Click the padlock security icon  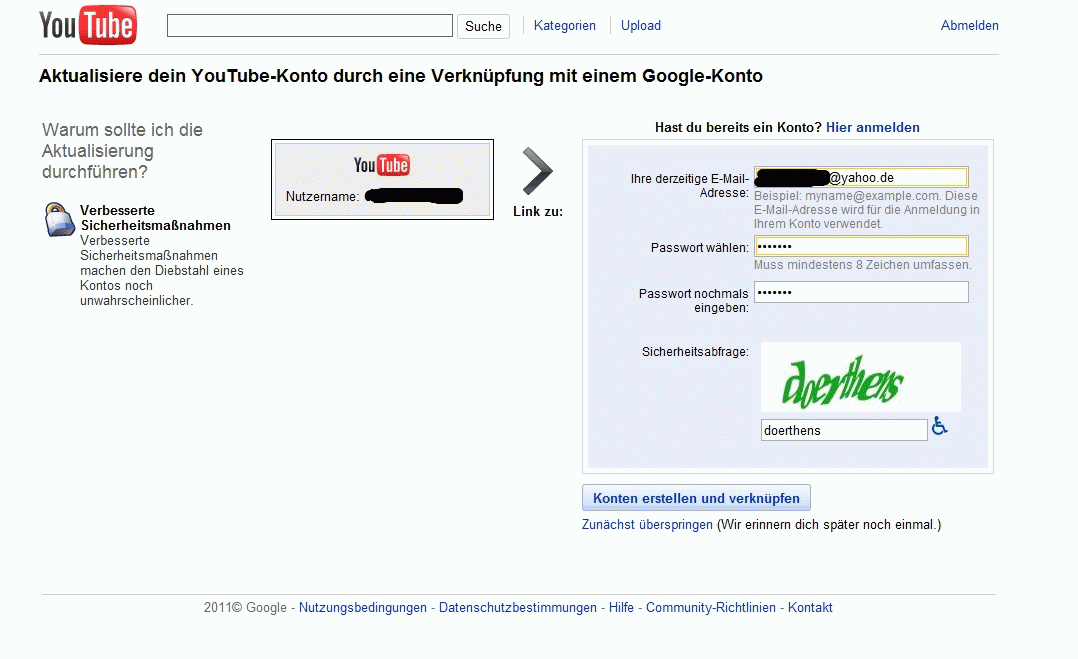coord(59,219)
